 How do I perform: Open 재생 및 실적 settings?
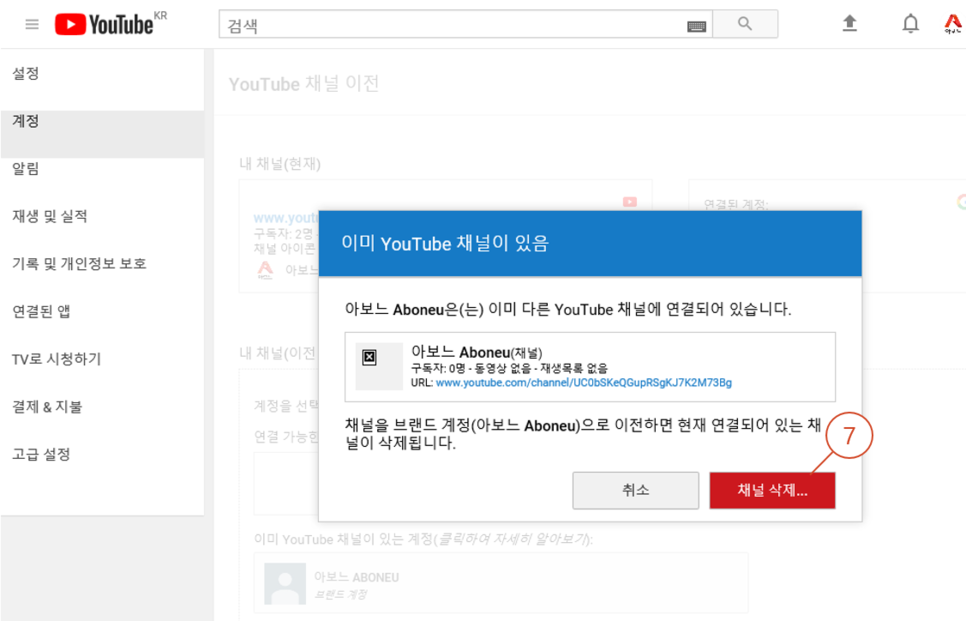coord(50,216)
